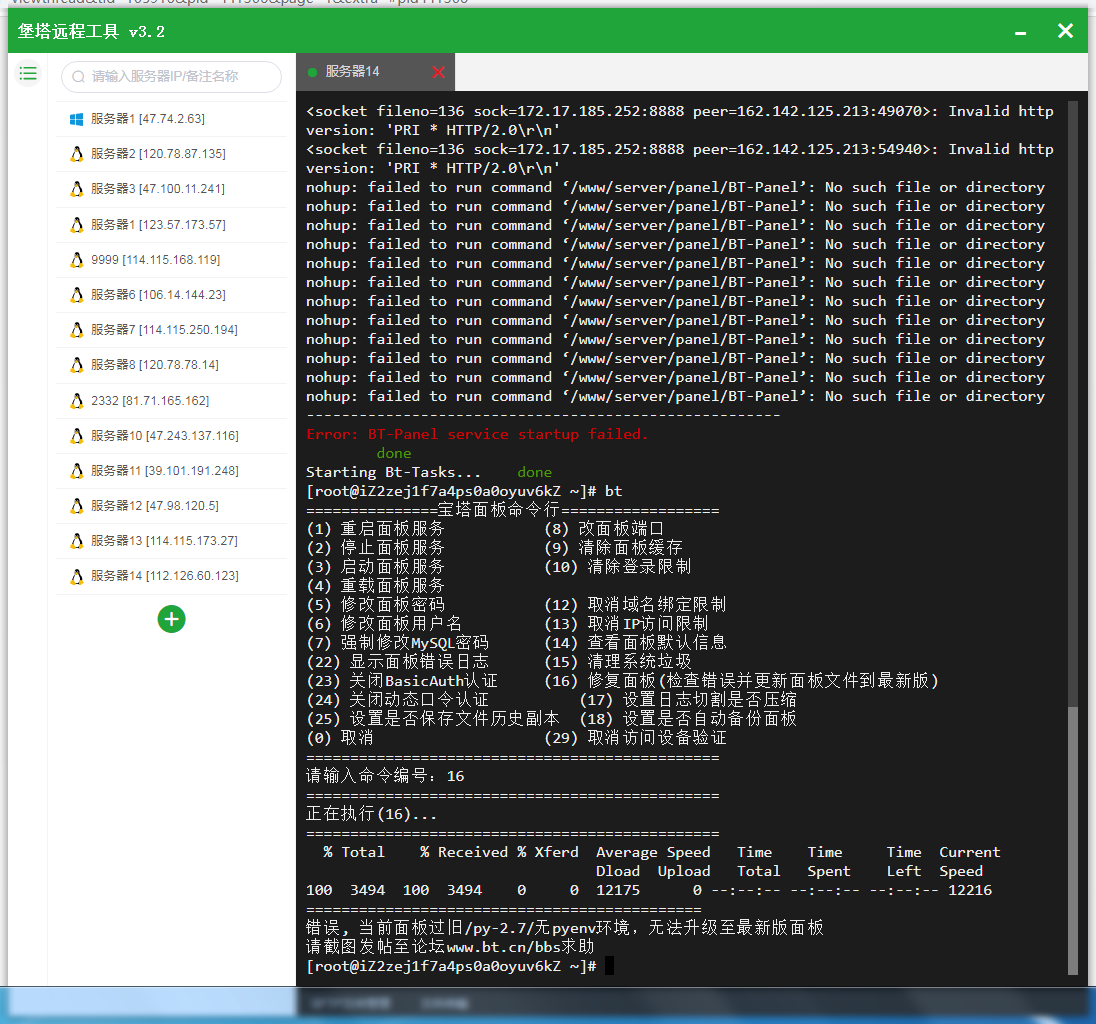The image size is (1096, 1024).
Task: Open 服务器1 [47.74.2.63] connection
Action: 171,120
